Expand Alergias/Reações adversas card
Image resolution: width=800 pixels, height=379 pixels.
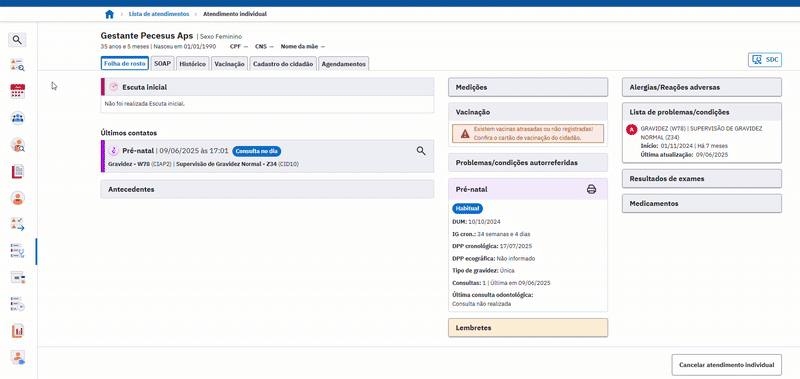pyautogui.click(x=702, y=87)
